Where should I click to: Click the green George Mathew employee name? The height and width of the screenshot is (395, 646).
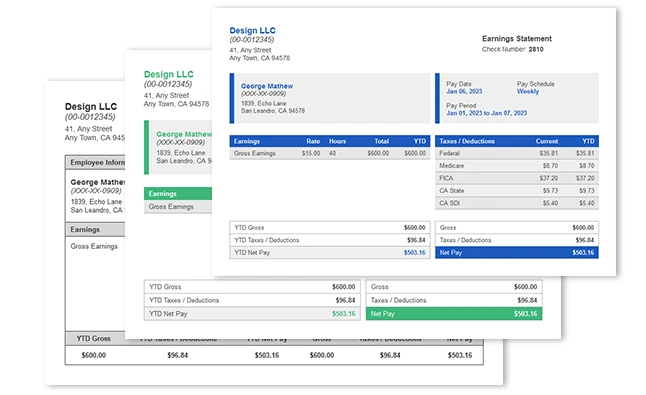pos(184,134)
